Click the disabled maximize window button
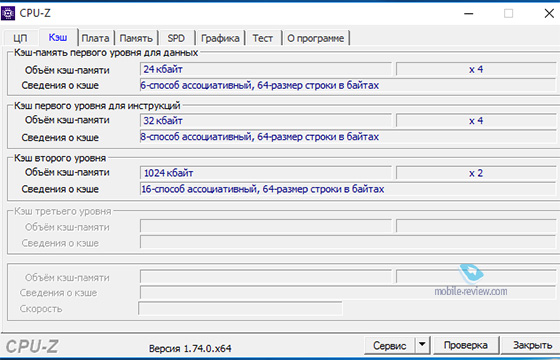The width and height of the screenshot is (560, 360). [x=509, y=14]
